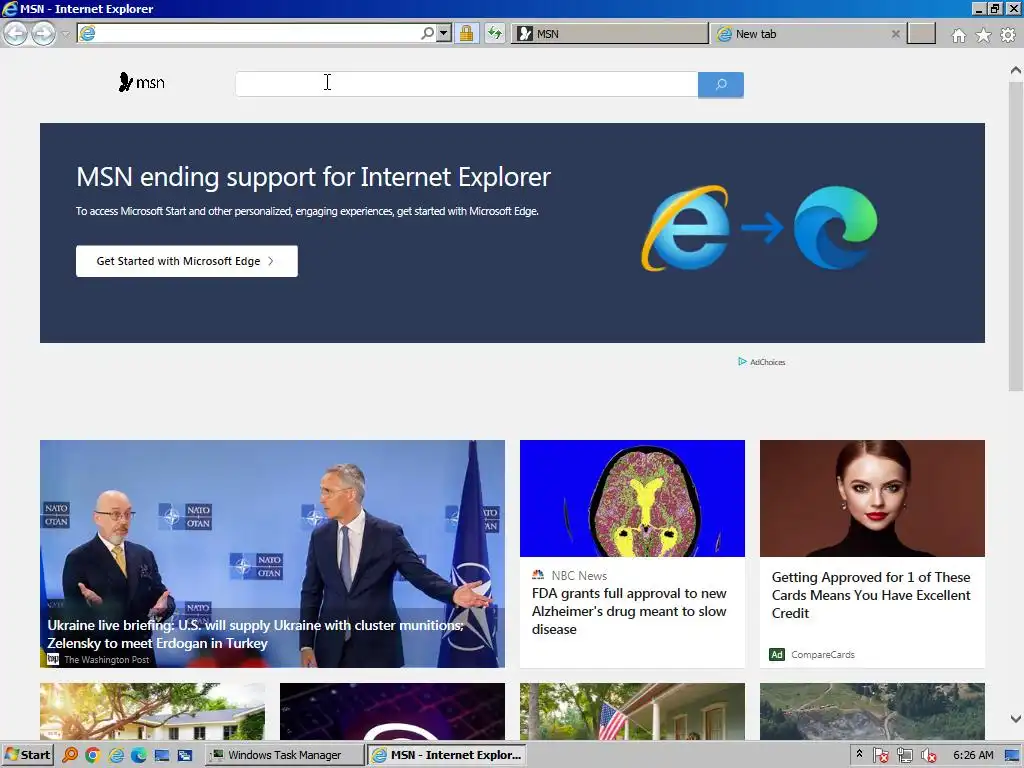1024x768 pixels.
Task: Click the network connection tray icon
Action: 904,756
